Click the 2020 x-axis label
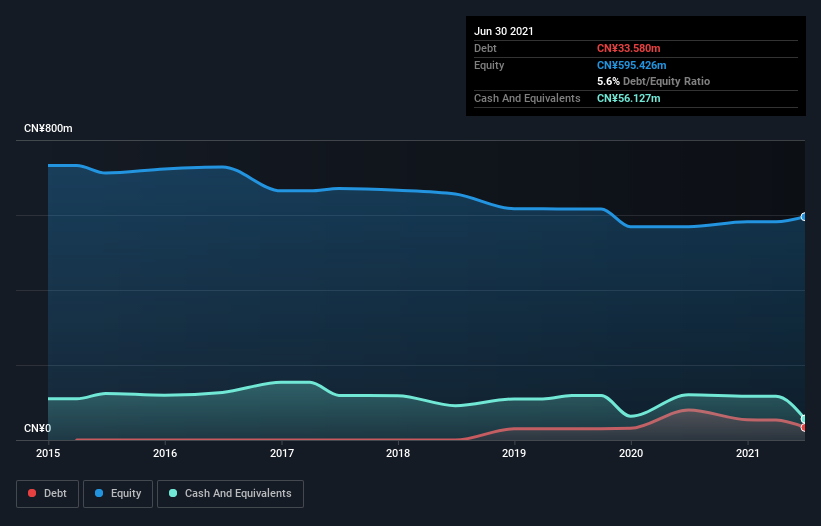Image resolution: width=821 pixels, height=526 pixels. (631, 453)
